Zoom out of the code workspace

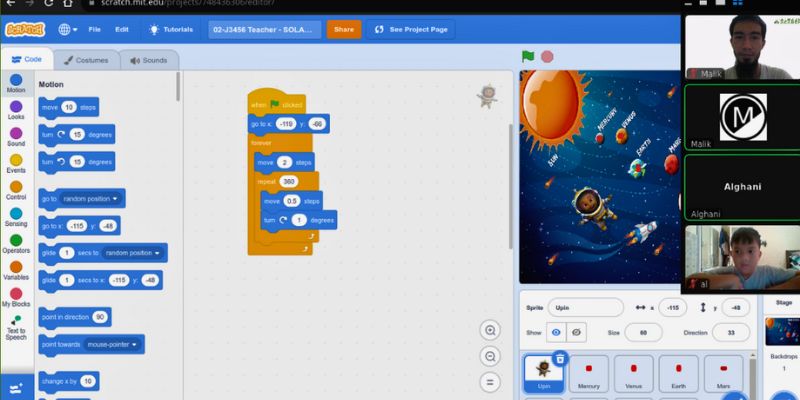click(490, 356)
